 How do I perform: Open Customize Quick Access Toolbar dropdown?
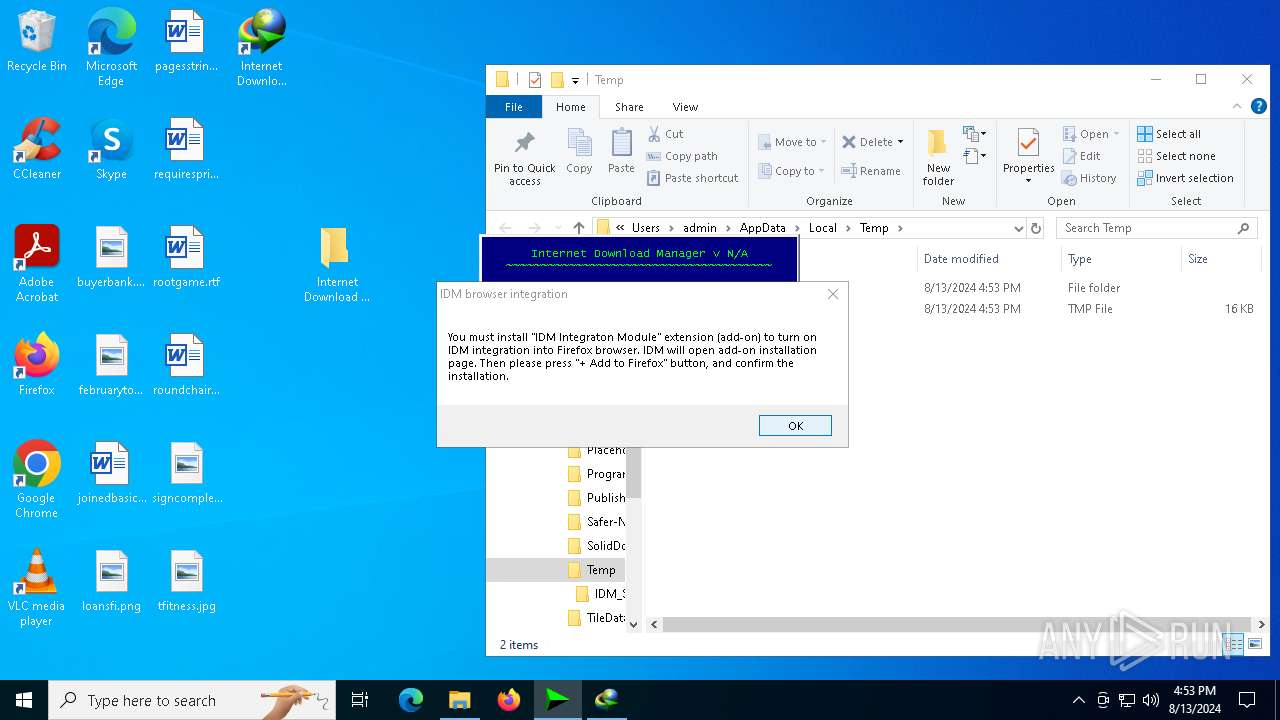[575, 80]
